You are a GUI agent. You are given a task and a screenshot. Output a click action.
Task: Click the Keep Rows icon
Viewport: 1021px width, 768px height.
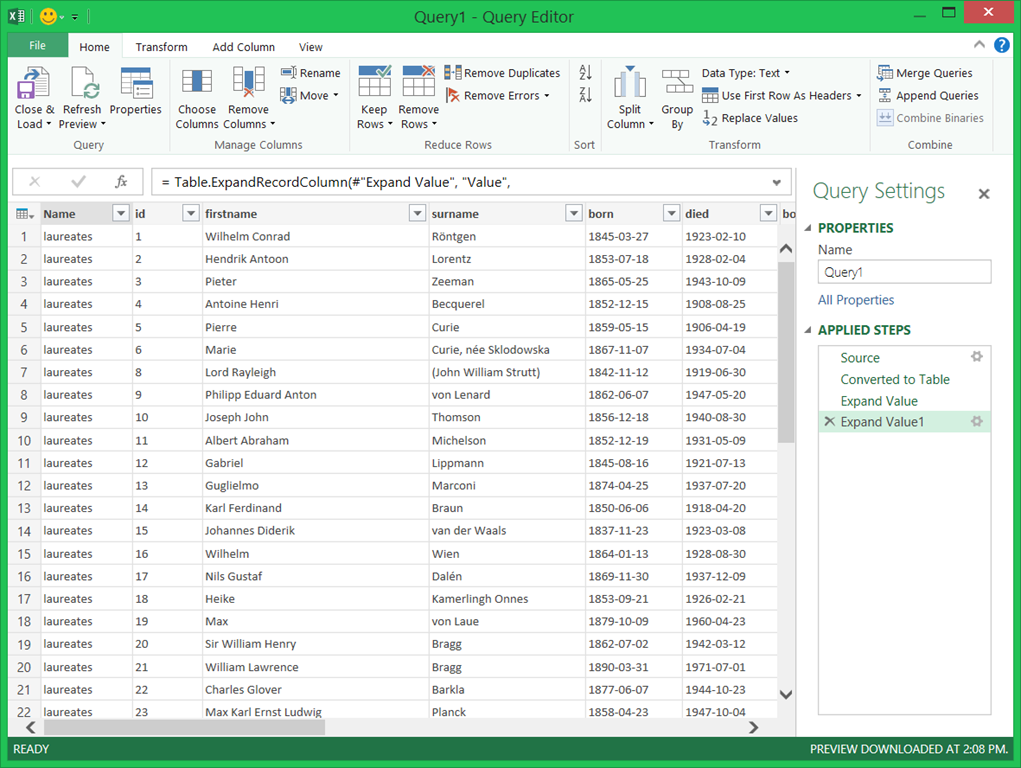point(374,84)
